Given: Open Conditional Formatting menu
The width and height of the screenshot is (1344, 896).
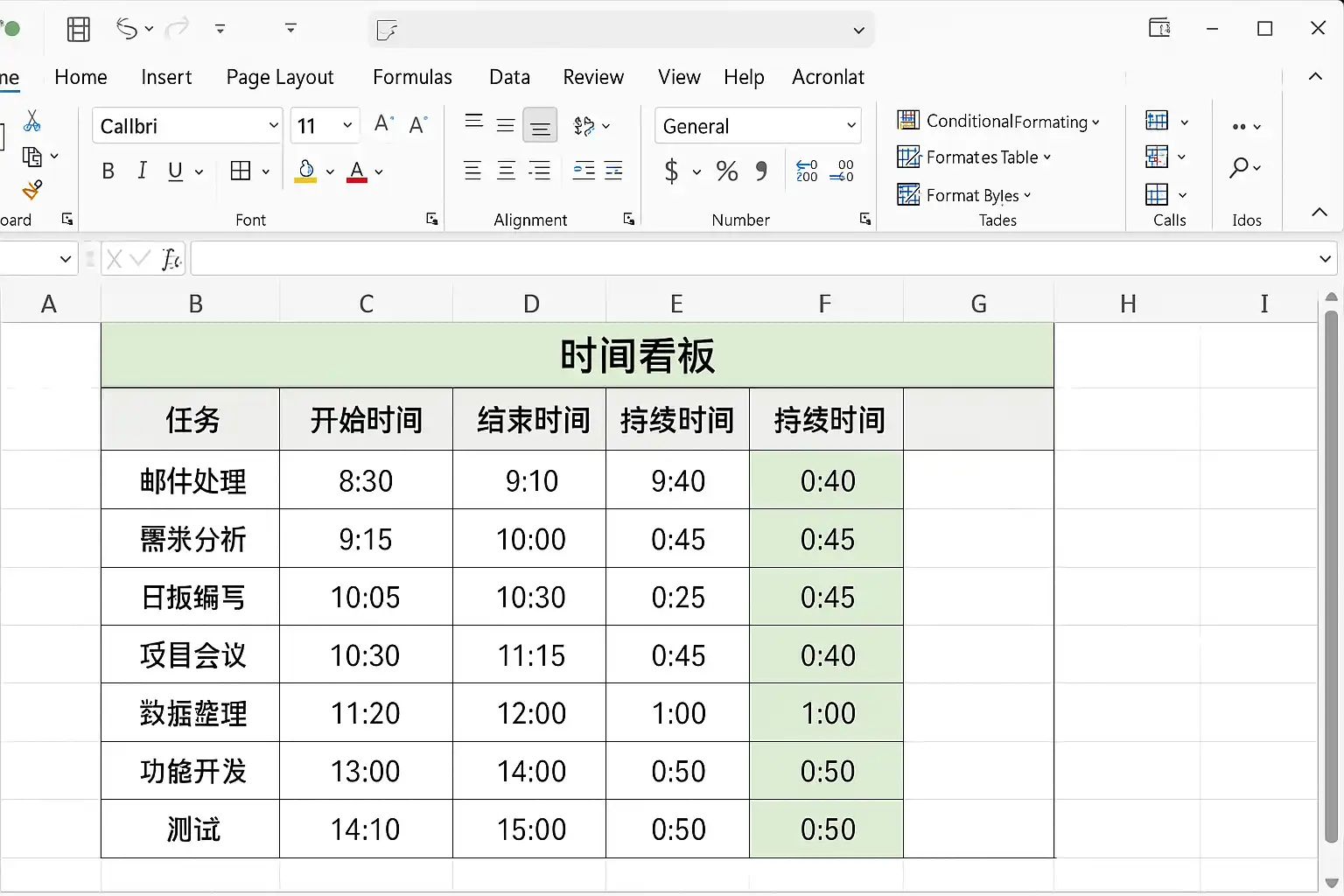Looking at the screenshot, I should (998, 121).
